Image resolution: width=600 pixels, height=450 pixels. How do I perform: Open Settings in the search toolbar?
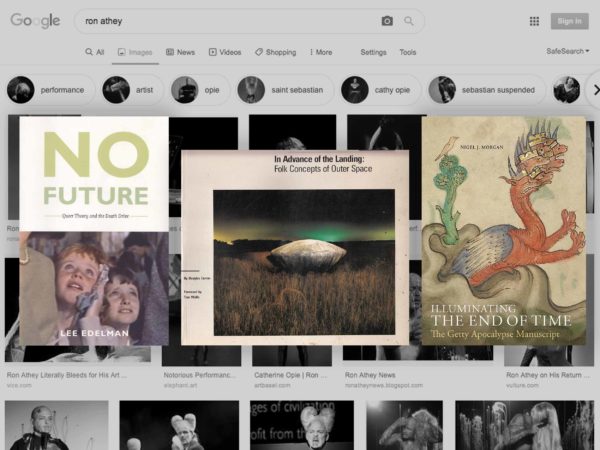click(x=373, y=52)
